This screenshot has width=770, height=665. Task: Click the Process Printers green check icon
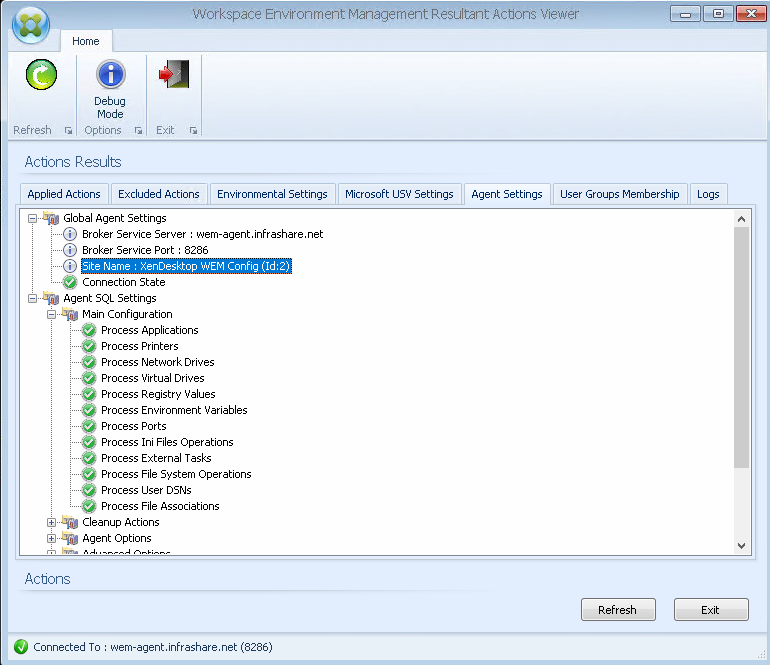coord(89,346)
